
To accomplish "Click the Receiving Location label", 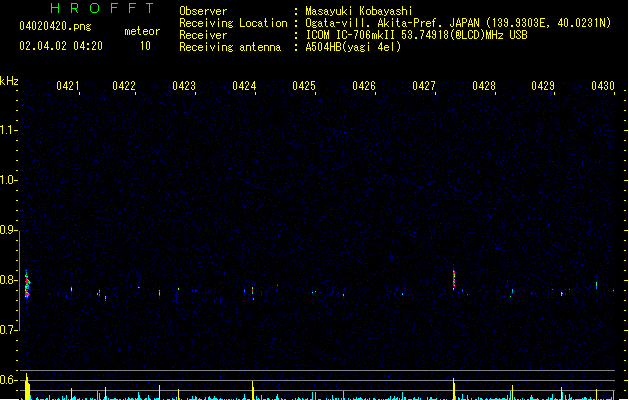I will pyautogui.click(x=233, y=23).
